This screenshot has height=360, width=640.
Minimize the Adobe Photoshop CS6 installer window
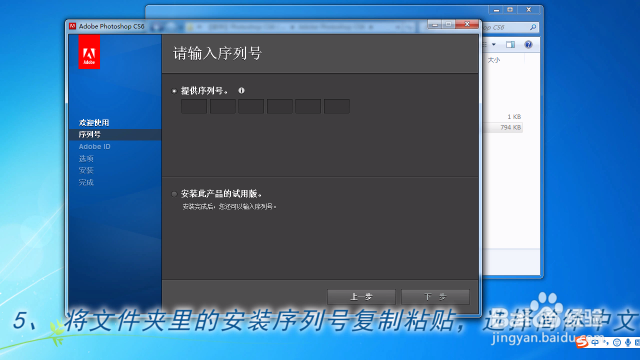click(435, 24)
